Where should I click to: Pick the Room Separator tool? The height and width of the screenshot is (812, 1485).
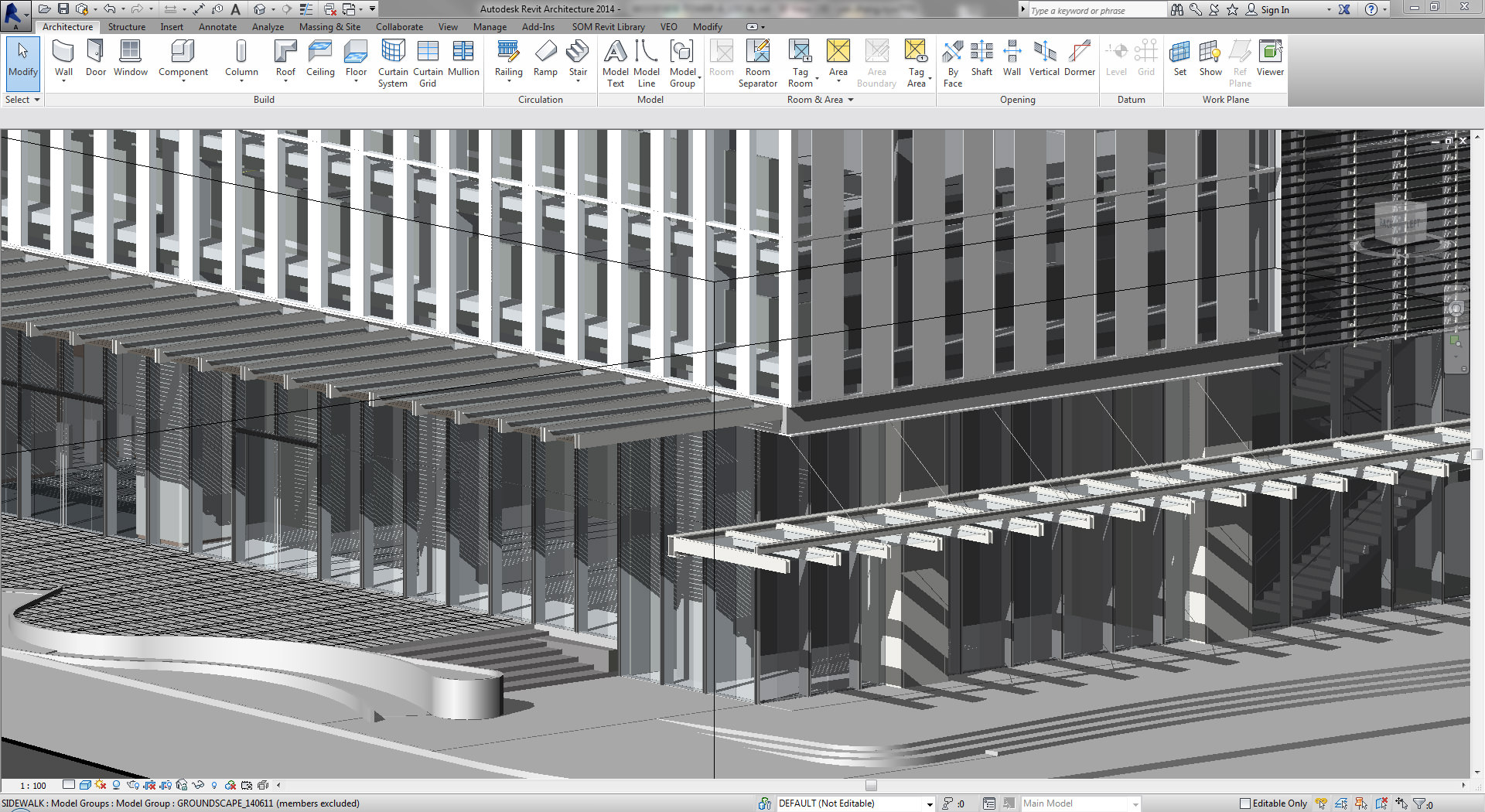(x=757, y=63)
